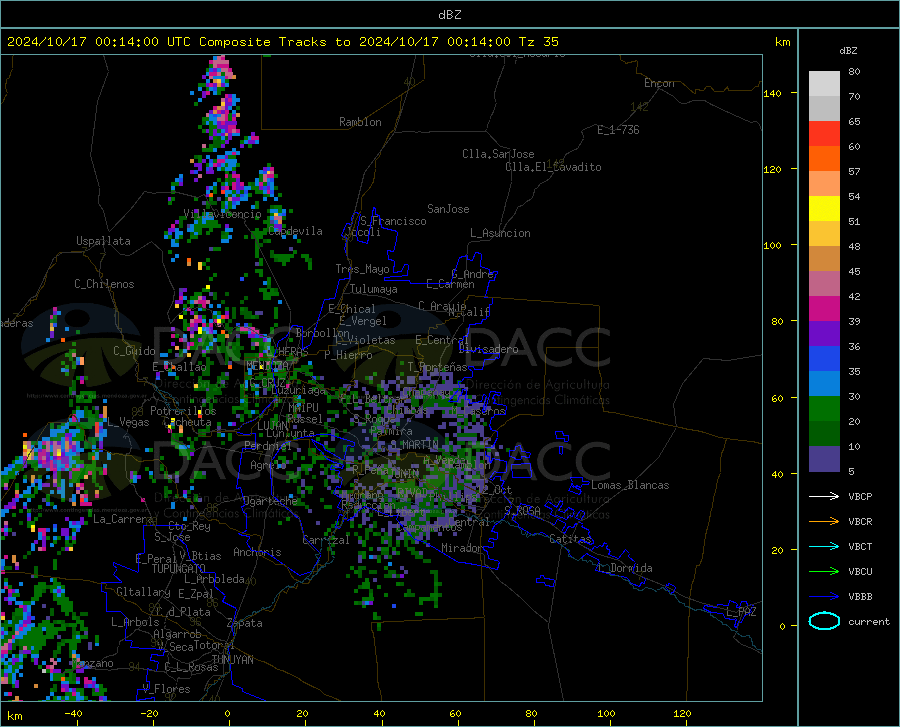The height and width of the screenshot is (727, 900).
Task: Click the Gltallary map label
Action: (143, 592)
